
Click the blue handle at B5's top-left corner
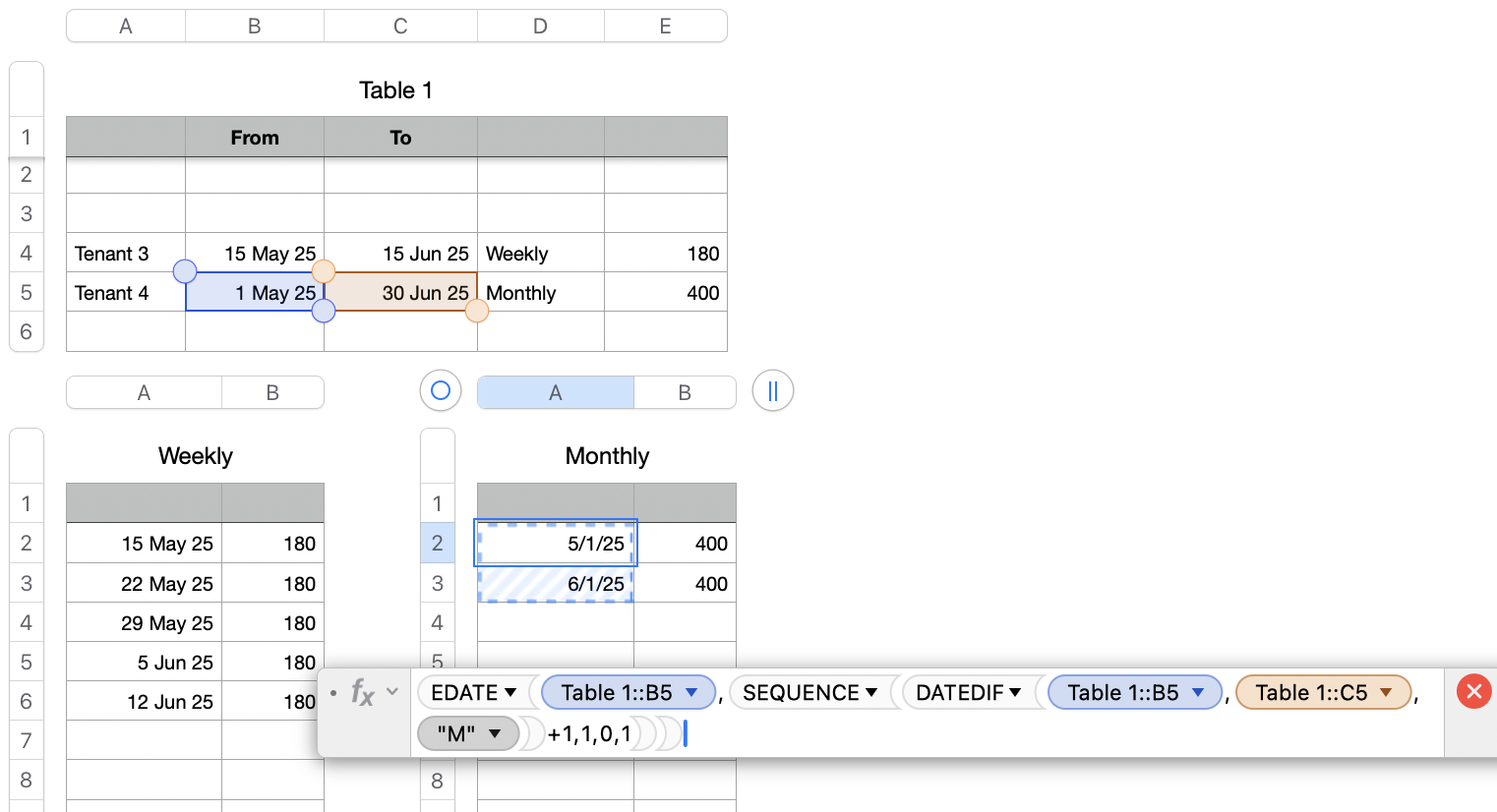tap(185, 271)
